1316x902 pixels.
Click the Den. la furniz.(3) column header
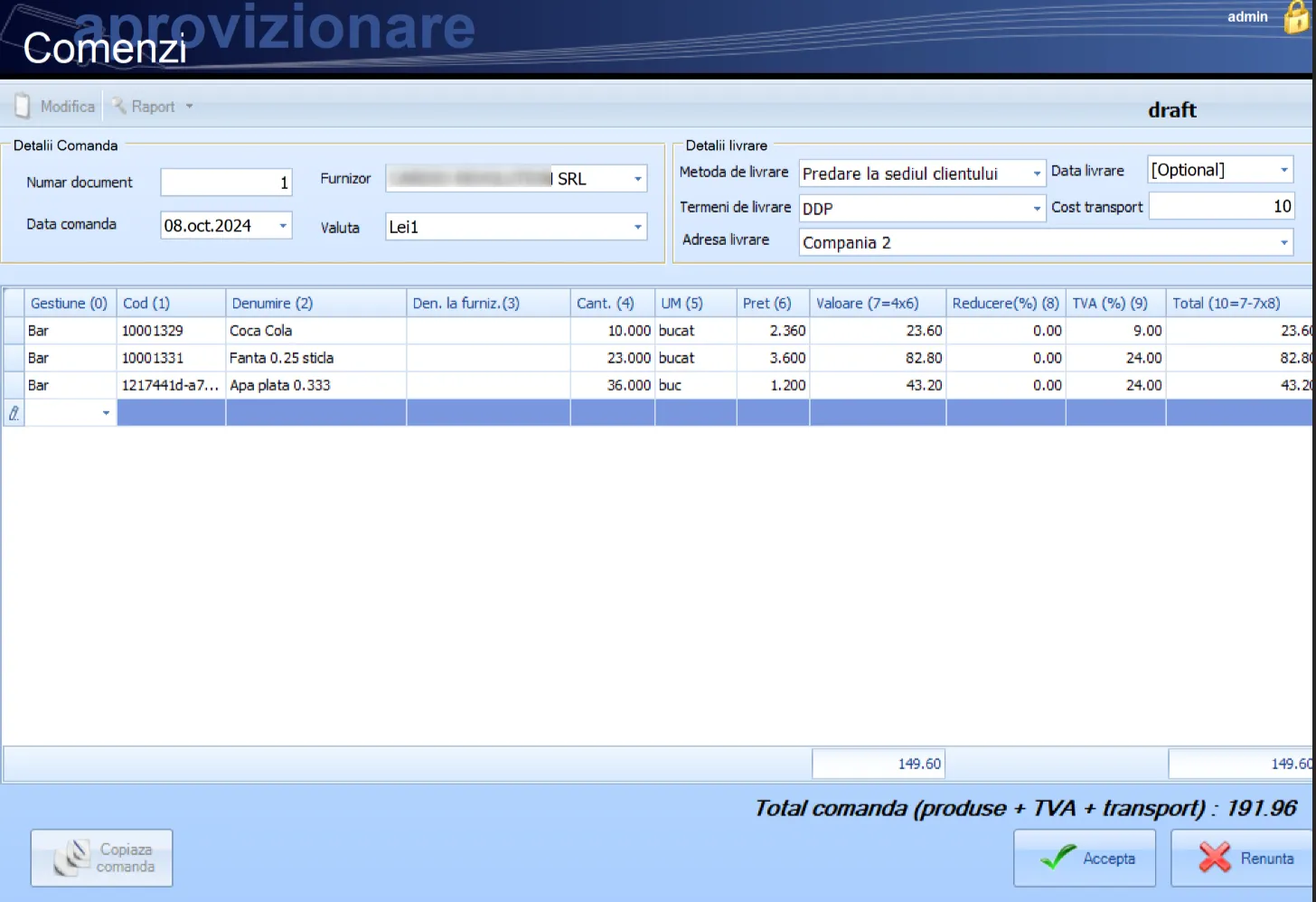[488, 303]
